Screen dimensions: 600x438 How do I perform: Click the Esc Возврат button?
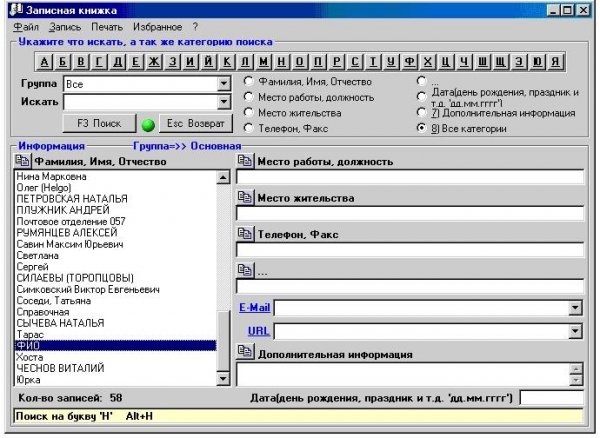pos(194,123)
